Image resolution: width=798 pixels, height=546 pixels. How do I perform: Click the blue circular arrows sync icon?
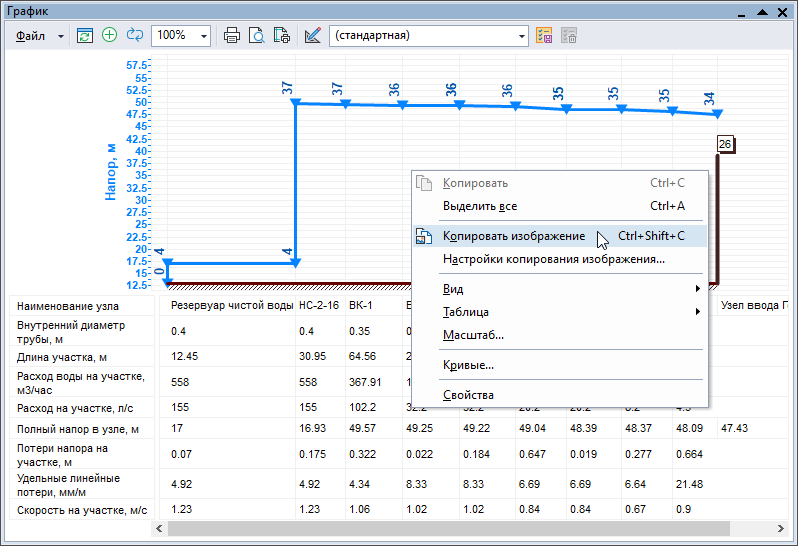click(134, 35)
